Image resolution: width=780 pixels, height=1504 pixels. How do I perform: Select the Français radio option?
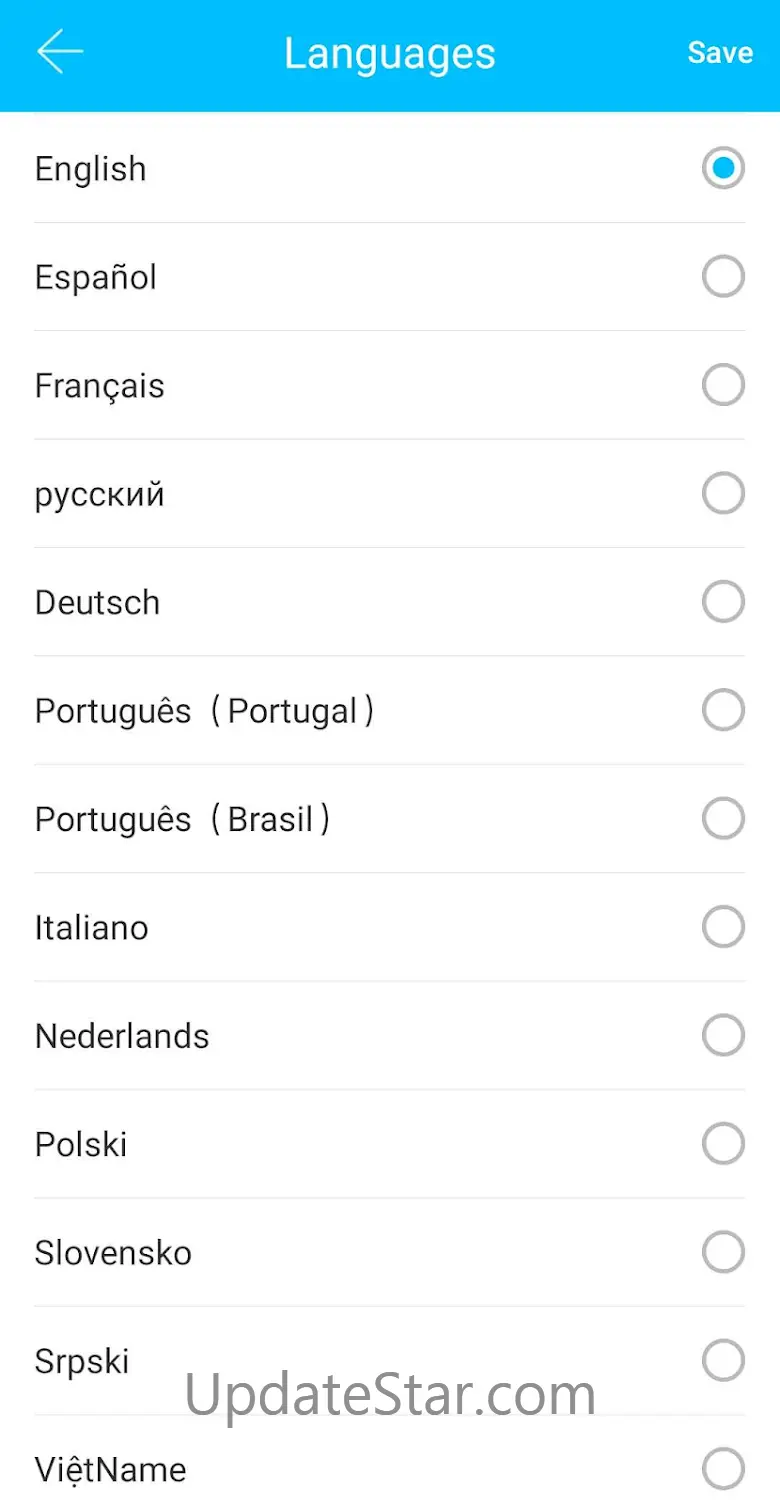[723, 385]
